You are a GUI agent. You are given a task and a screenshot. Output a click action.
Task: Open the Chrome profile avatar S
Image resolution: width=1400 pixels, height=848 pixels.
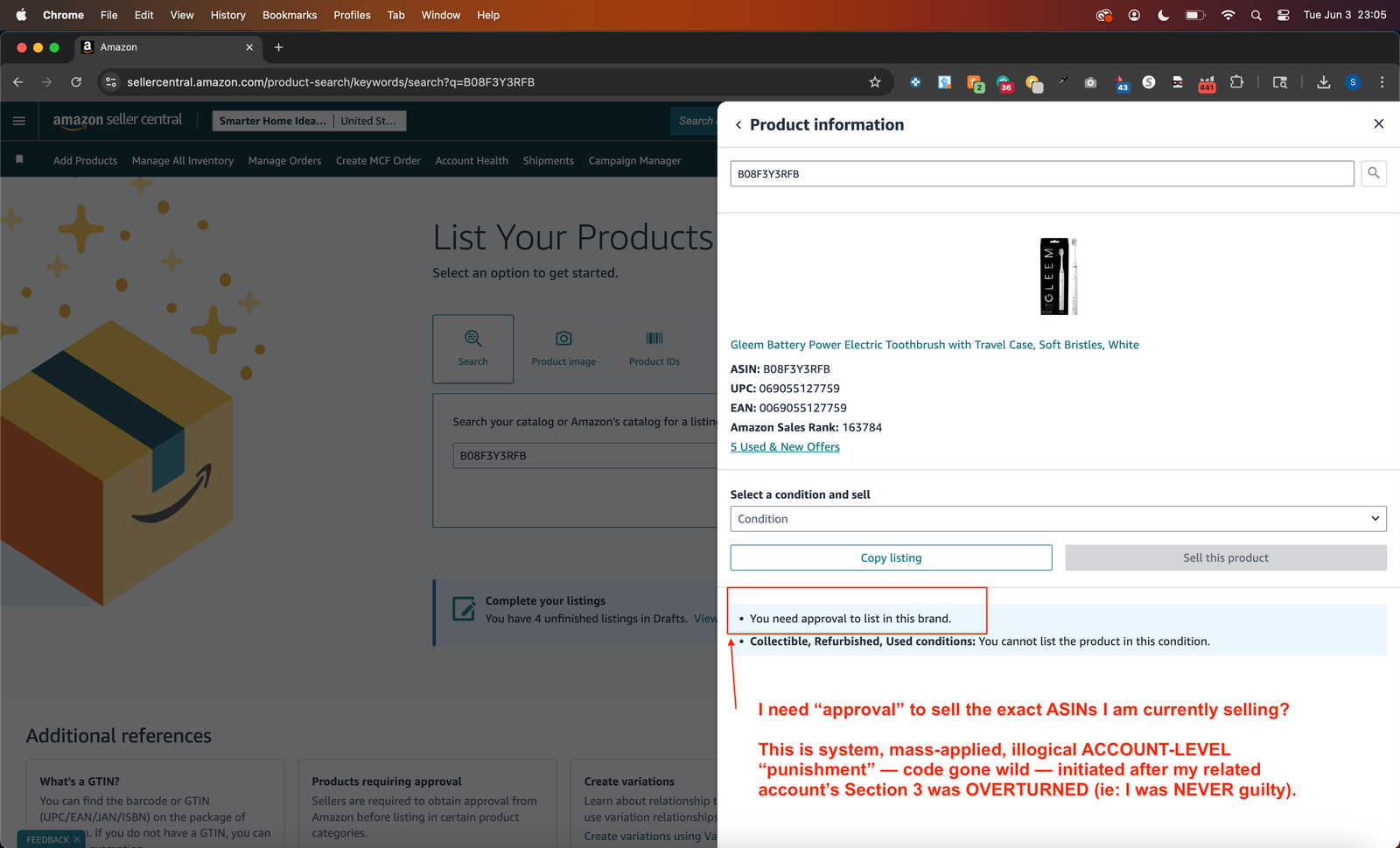[1353, 82]
